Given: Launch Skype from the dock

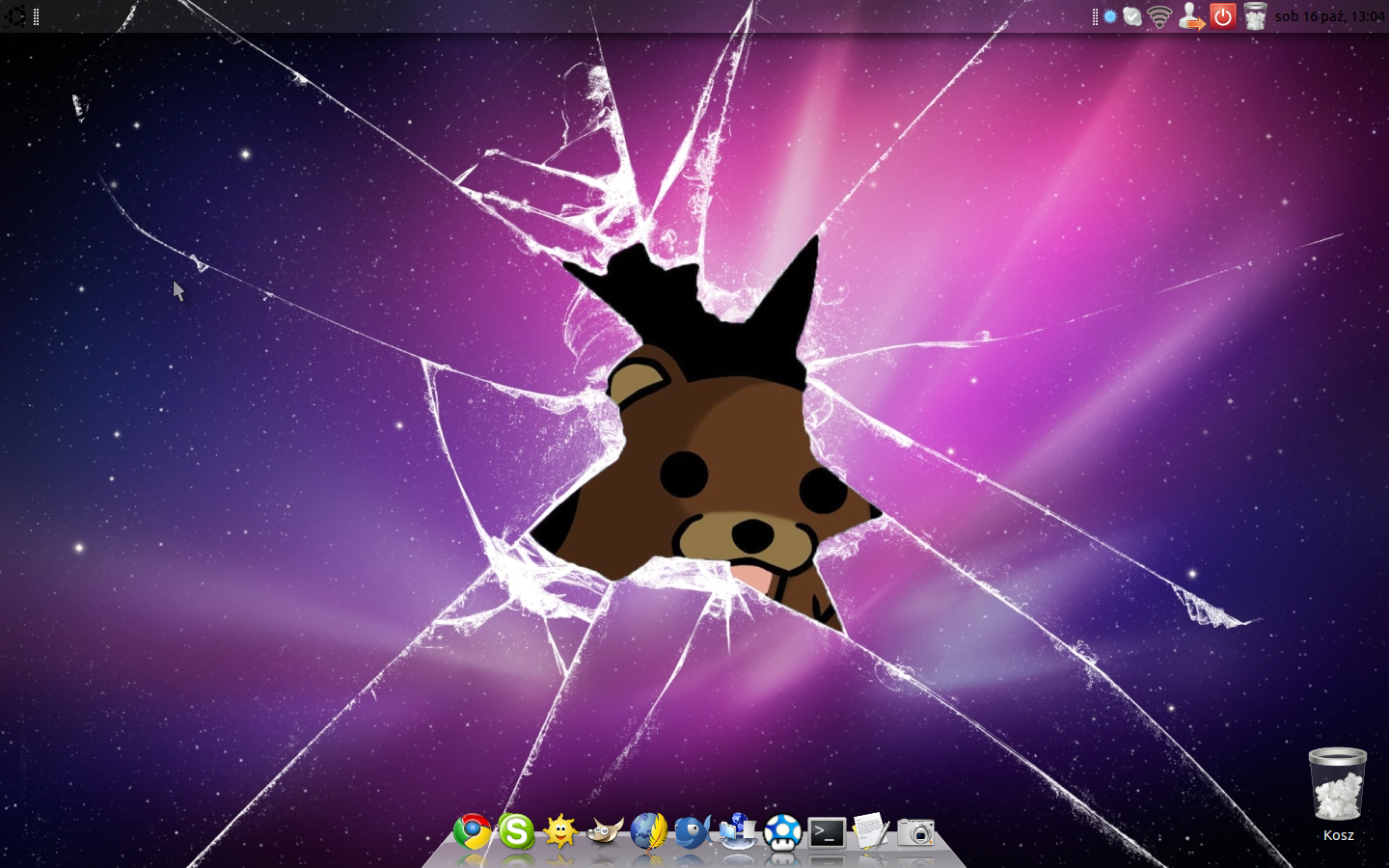Looking at the screenshot, I should tap(516, 831).
